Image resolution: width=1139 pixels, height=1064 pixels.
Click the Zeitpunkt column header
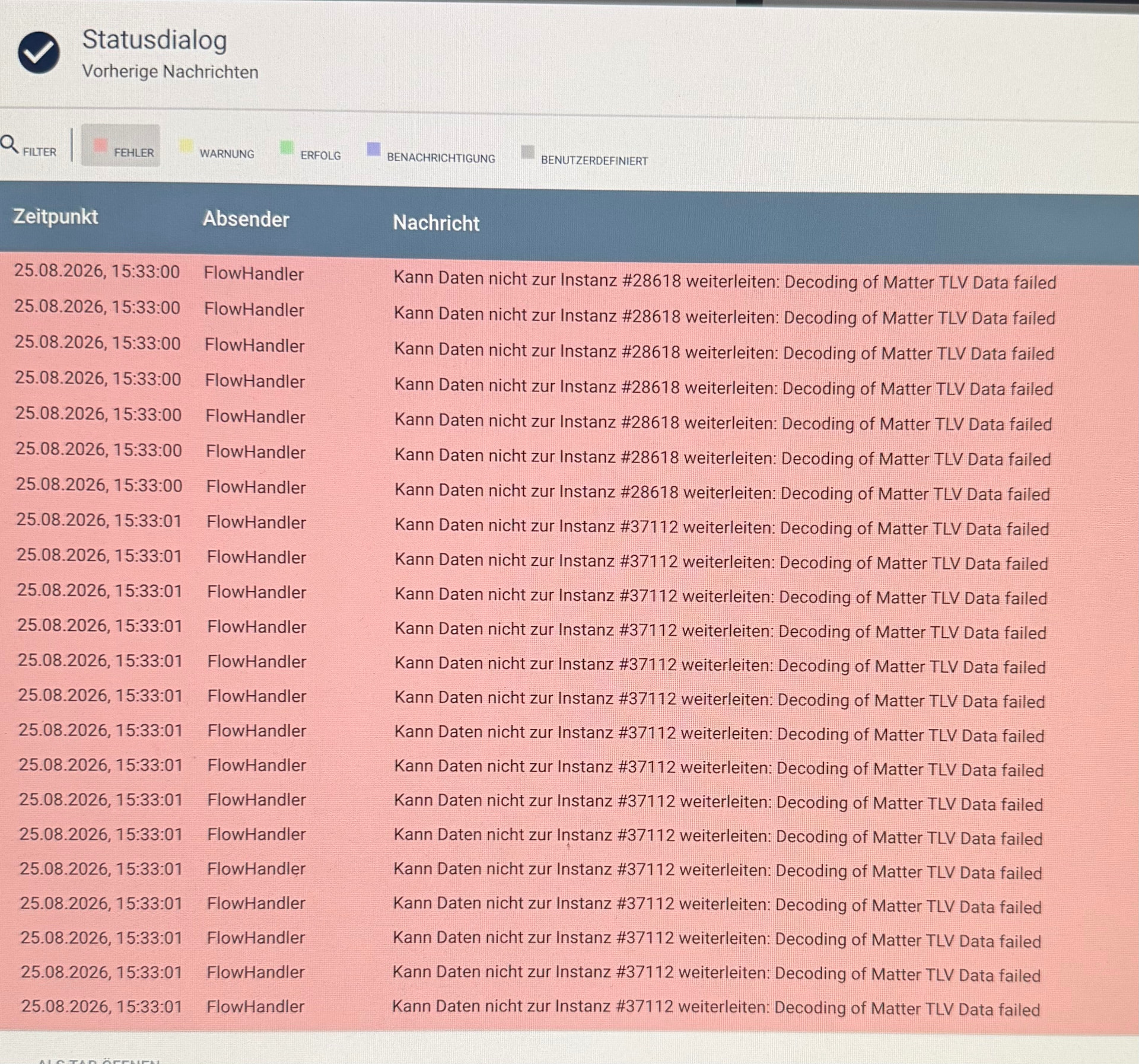(56, 216)
